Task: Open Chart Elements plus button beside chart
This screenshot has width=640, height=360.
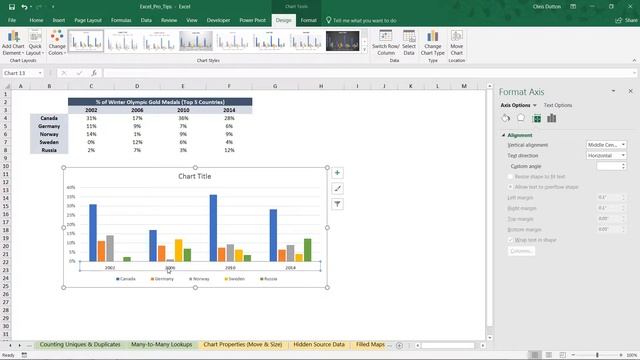Action: point(337,173)
